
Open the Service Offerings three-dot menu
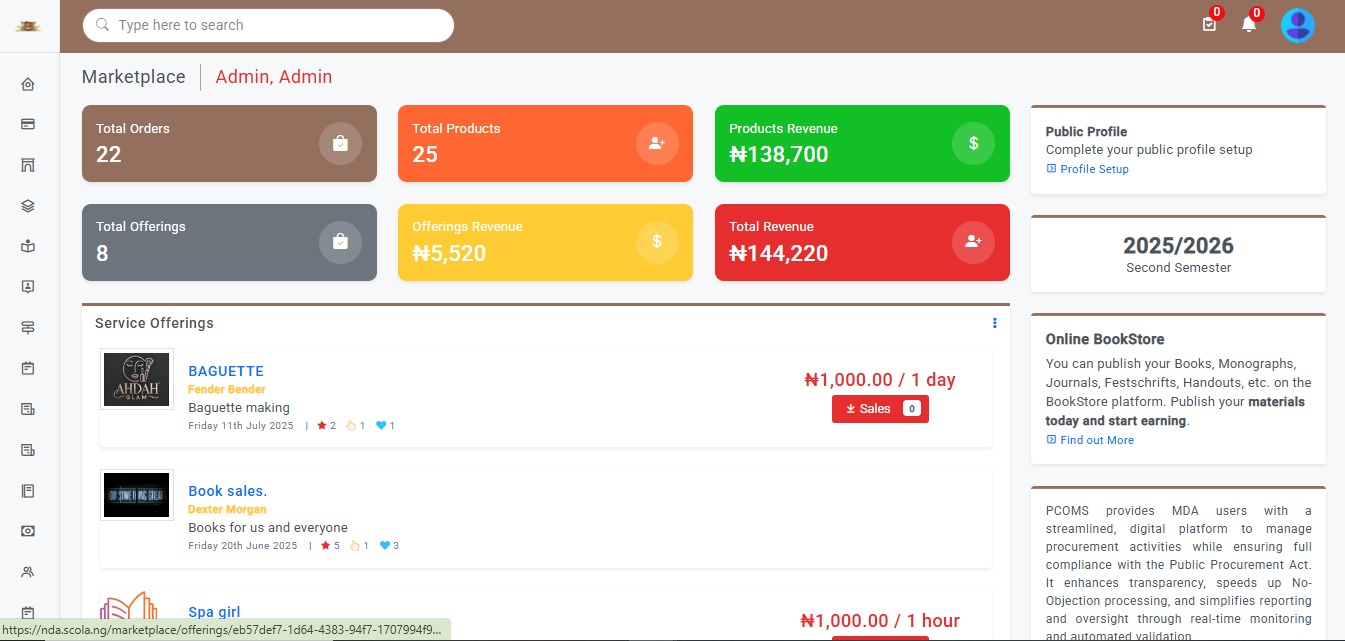[x=994, y=323]
